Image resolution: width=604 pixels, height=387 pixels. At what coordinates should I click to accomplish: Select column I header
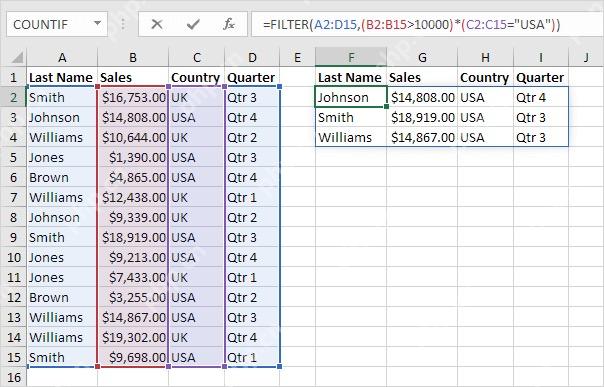[541, 57]
